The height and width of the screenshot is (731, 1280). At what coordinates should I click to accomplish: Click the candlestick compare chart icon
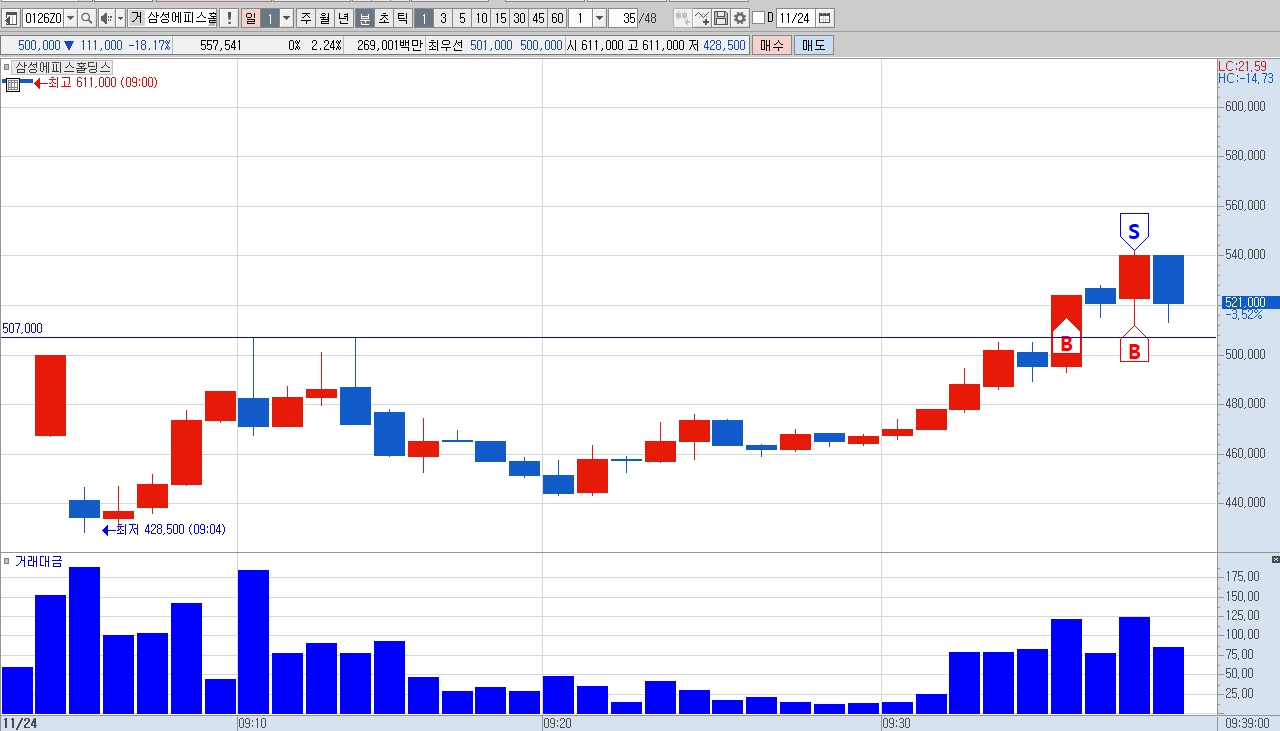(682, 18)
